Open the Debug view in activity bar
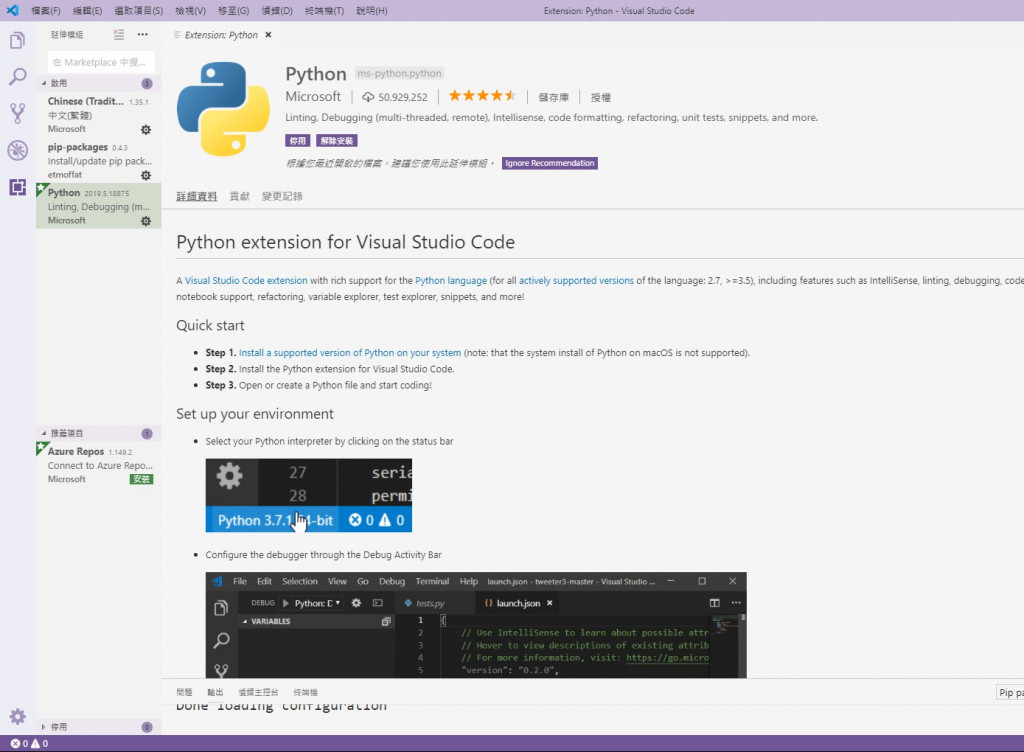Screen dimensions: 1024x752 coord(18,150)
